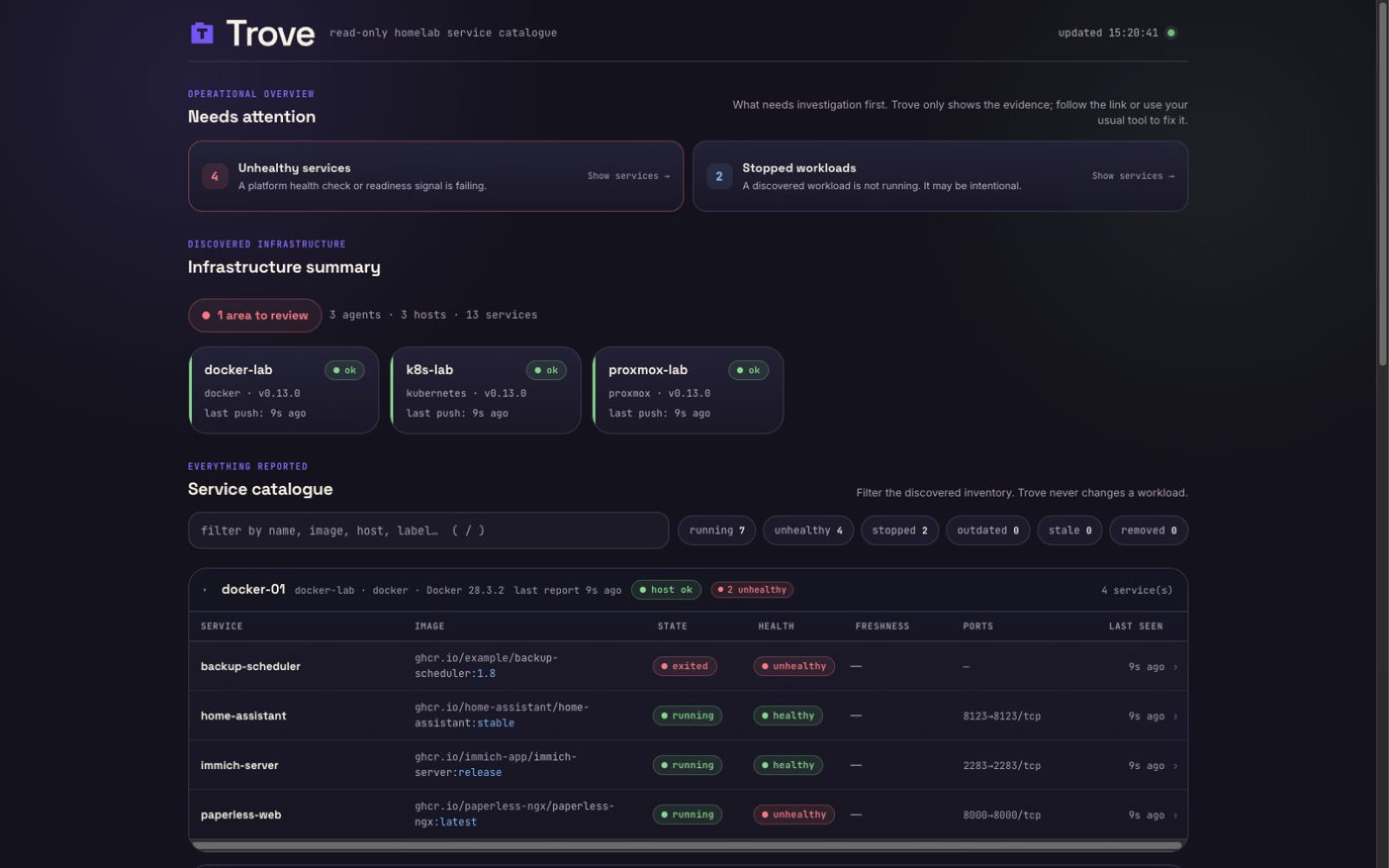Click the exited state badge for backup-scheduler

[685, 667]
